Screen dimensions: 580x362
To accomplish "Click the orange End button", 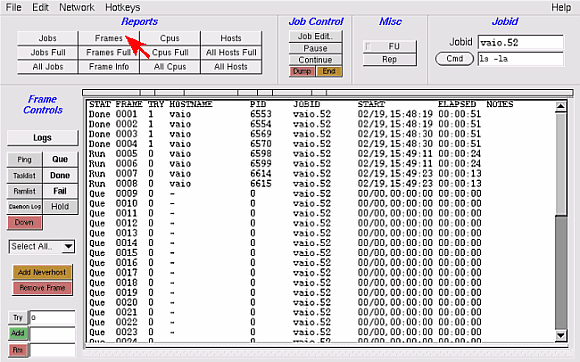I will (x=329, y=71).
